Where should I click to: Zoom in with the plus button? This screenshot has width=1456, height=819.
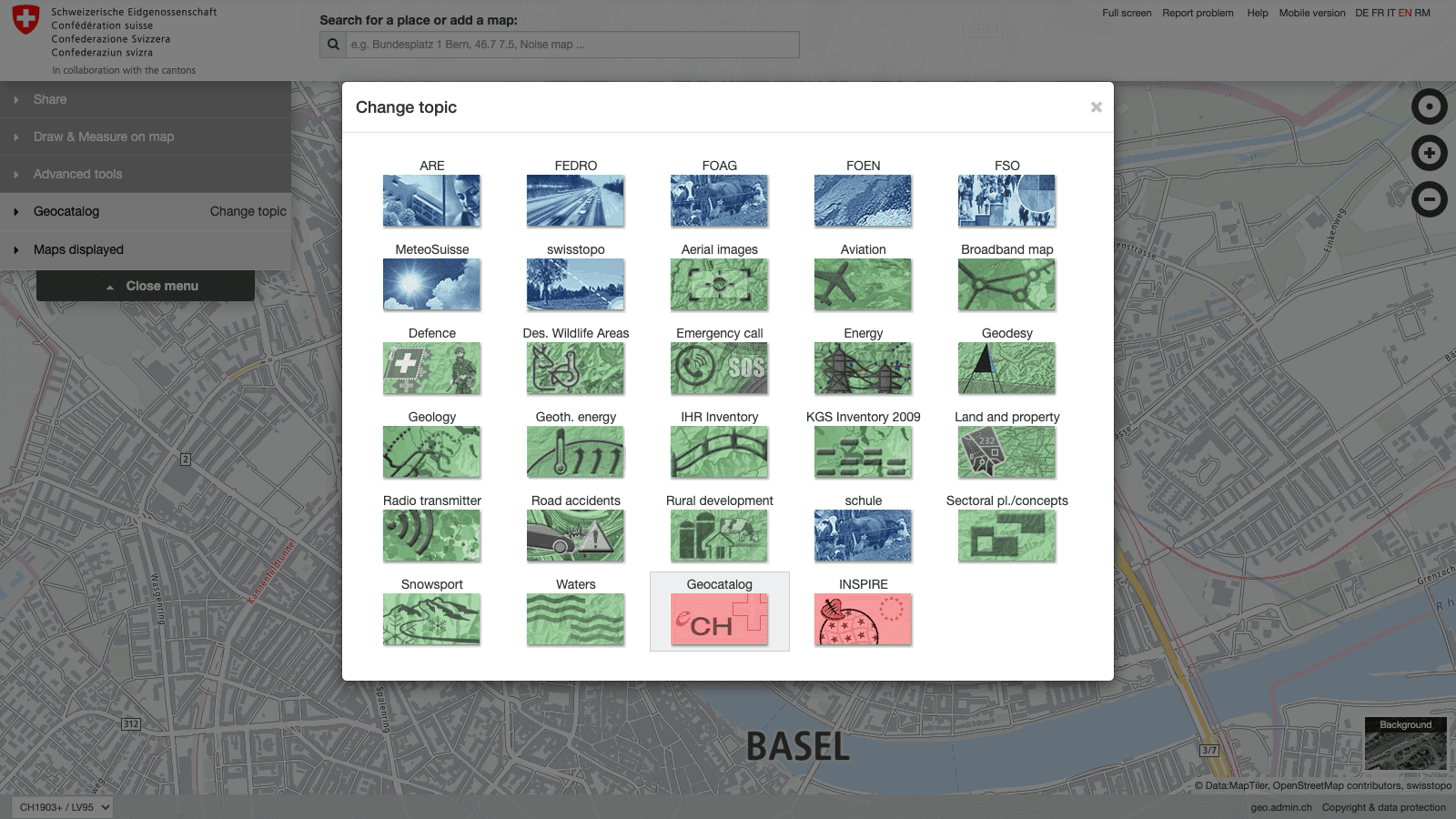tap(1430, 153)
